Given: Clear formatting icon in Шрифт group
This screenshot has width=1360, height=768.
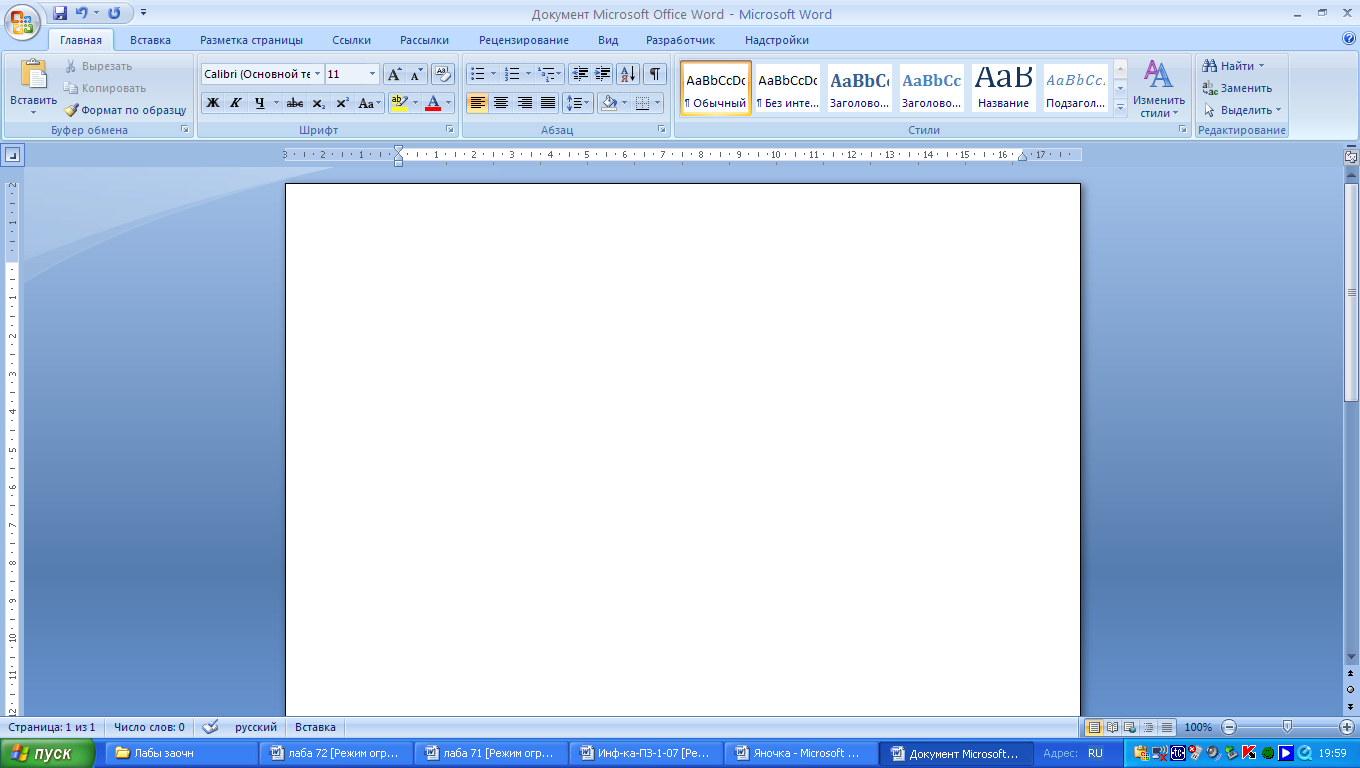Looking at the screenshot, I should (443, 74).
